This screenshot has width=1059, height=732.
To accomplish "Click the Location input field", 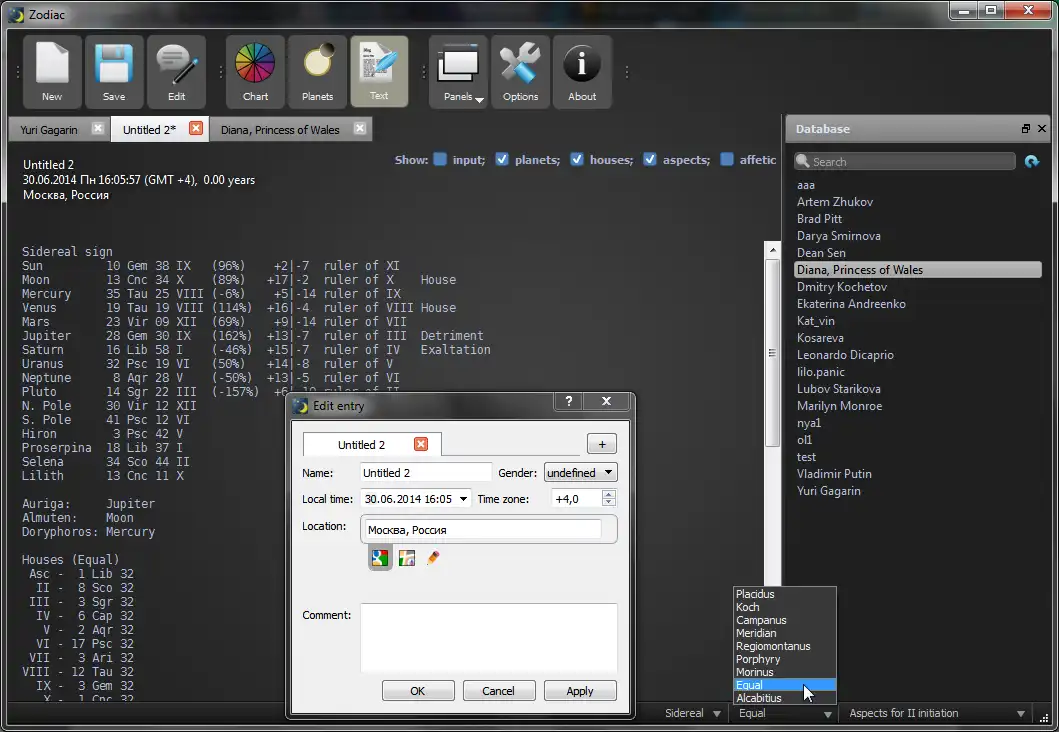I will click(x=482, y=529).
